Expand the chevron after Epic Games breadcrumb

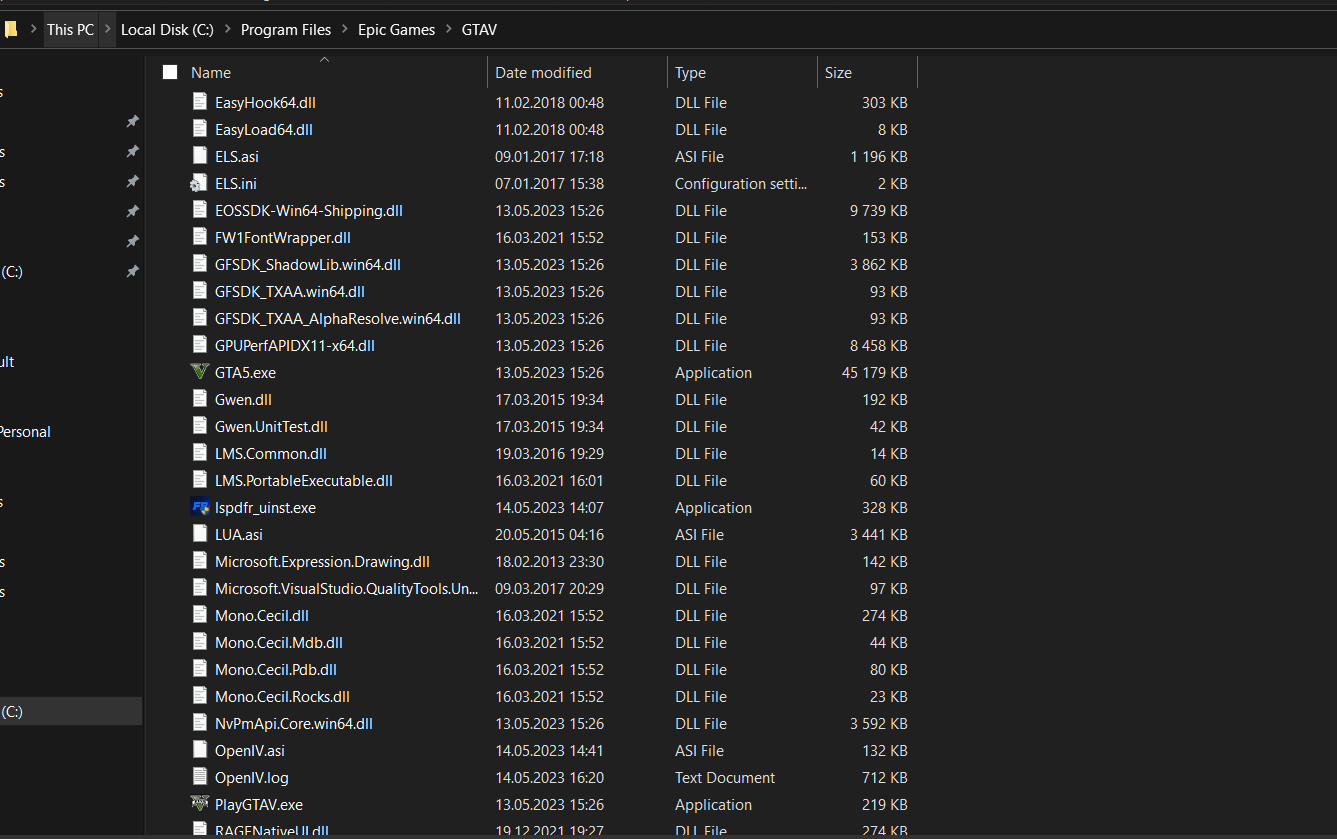tap(449, 30)
